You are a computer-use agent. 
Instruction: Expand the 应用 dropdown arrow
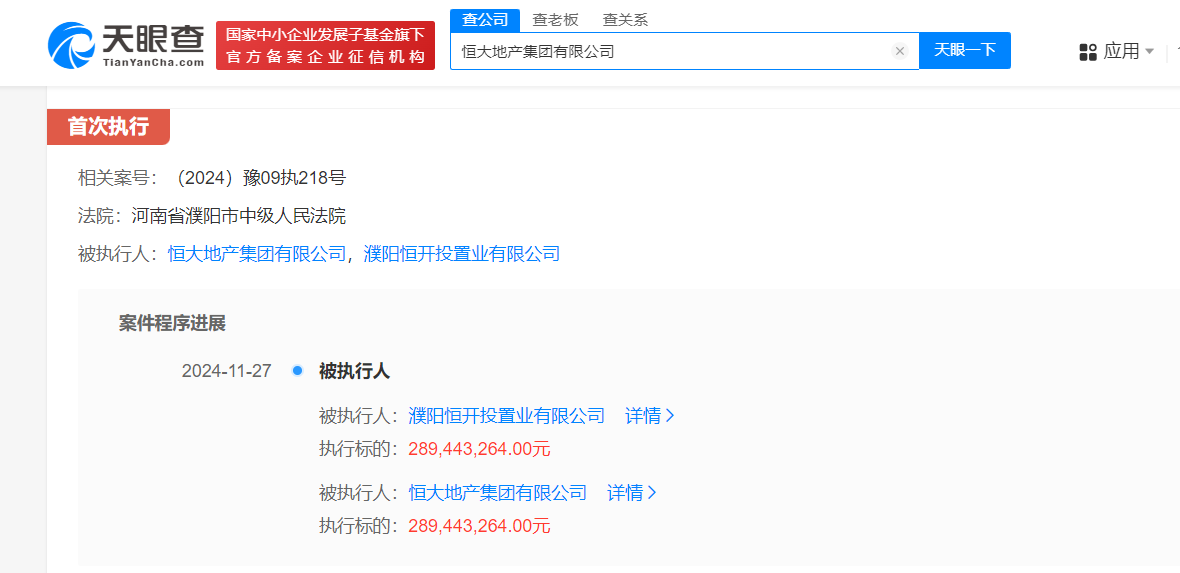(1149, 52)
